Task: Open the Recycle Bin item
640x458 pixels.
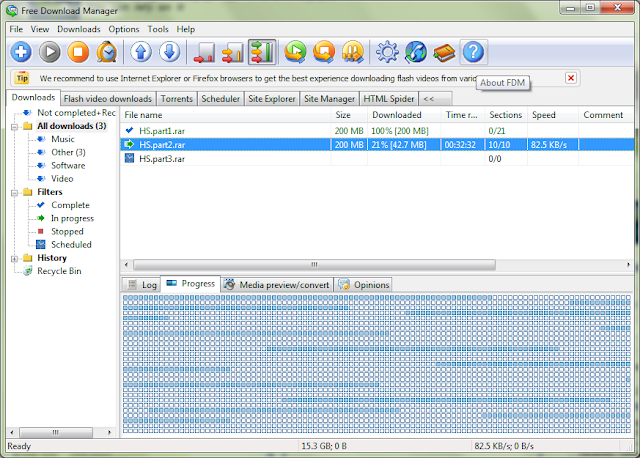Action: coord(59,271)
